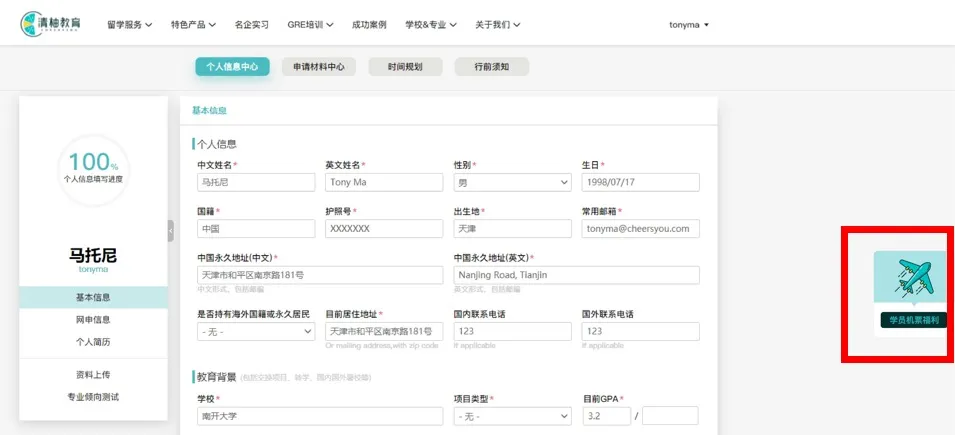Open 专业倾向测试 in the sidebar

[93, 397]
